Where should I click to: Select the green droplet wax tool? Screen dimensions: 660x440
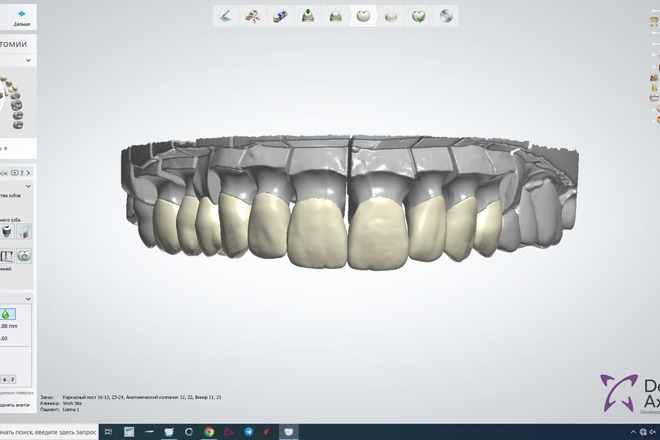click(x=7, y=314)
